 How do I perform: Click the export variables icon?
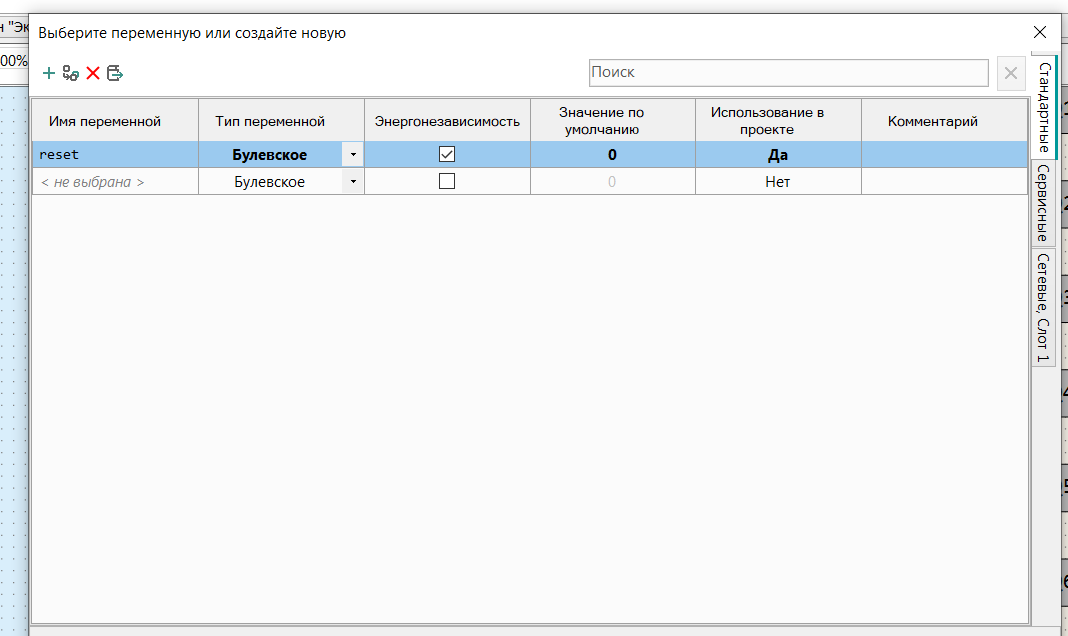115,73
